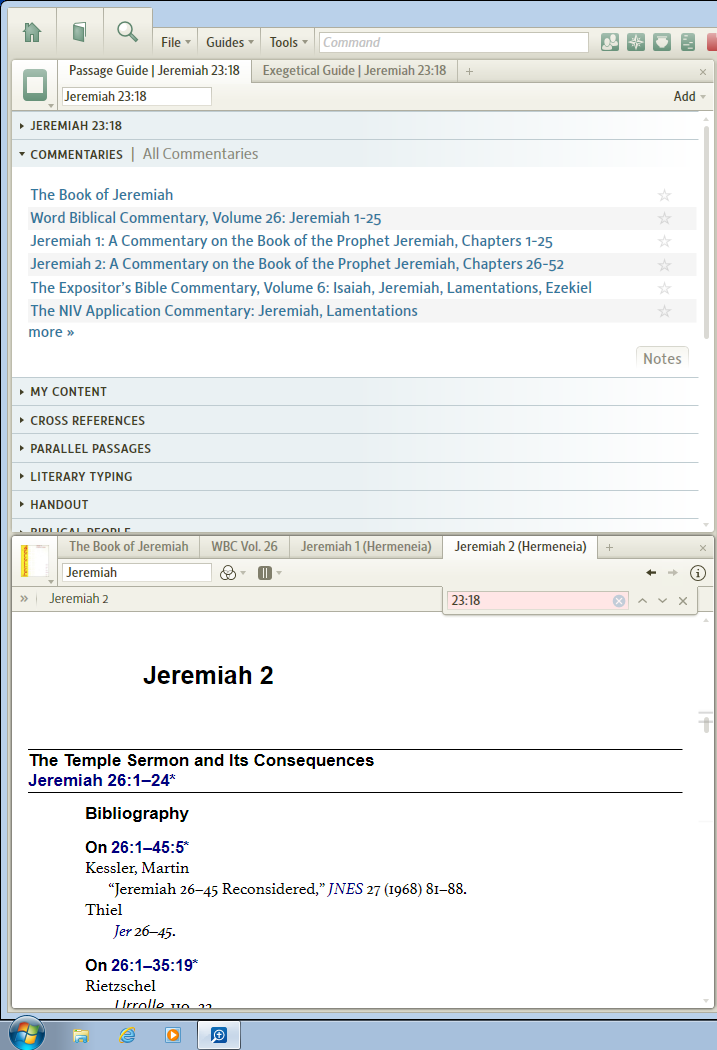Add a new tab in resource panel
Viewport: 717px width, 1050px height.
(x=609, y=547)
